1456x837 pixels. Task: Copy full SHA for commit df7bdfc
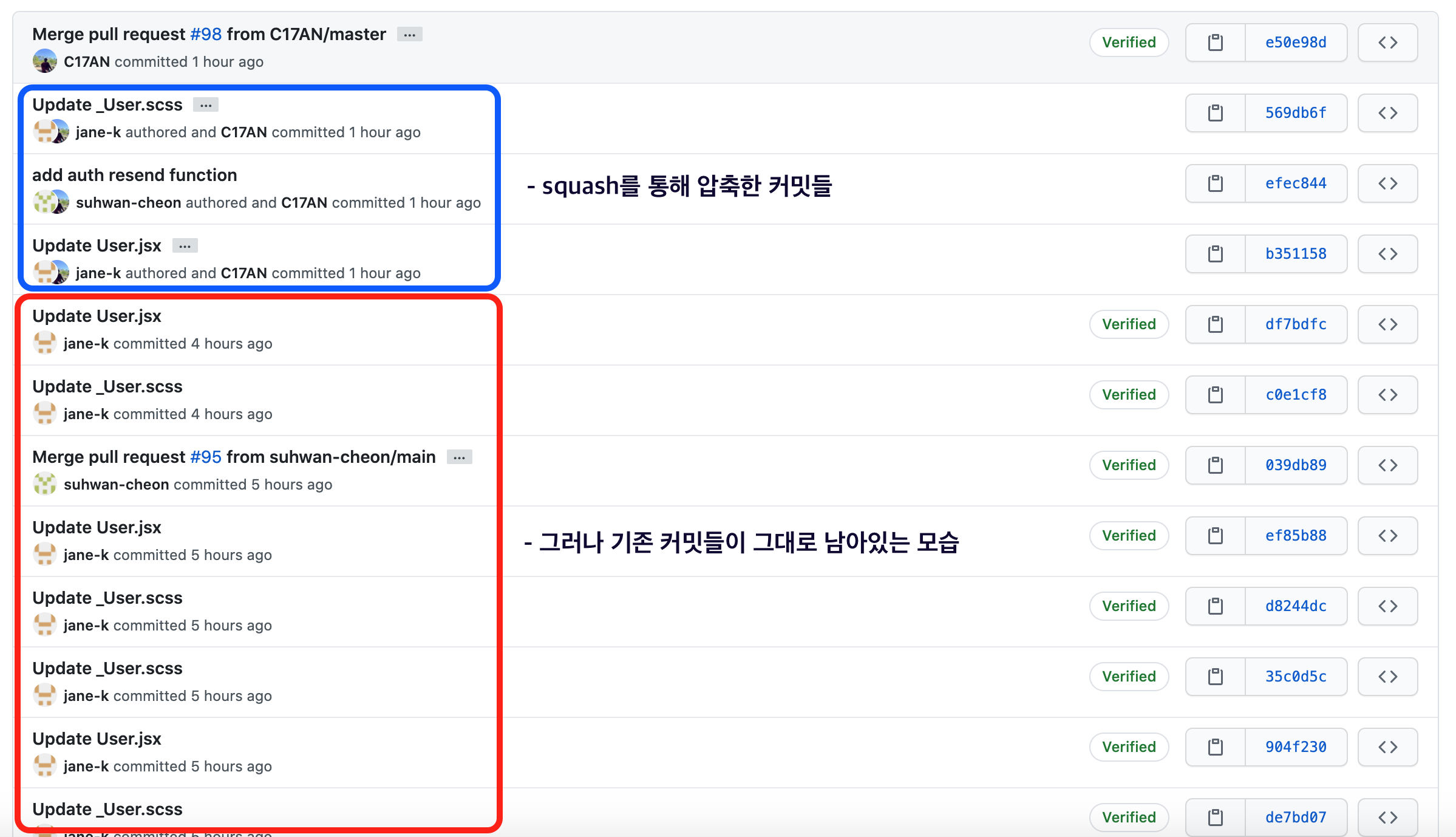coord(1215,324)
